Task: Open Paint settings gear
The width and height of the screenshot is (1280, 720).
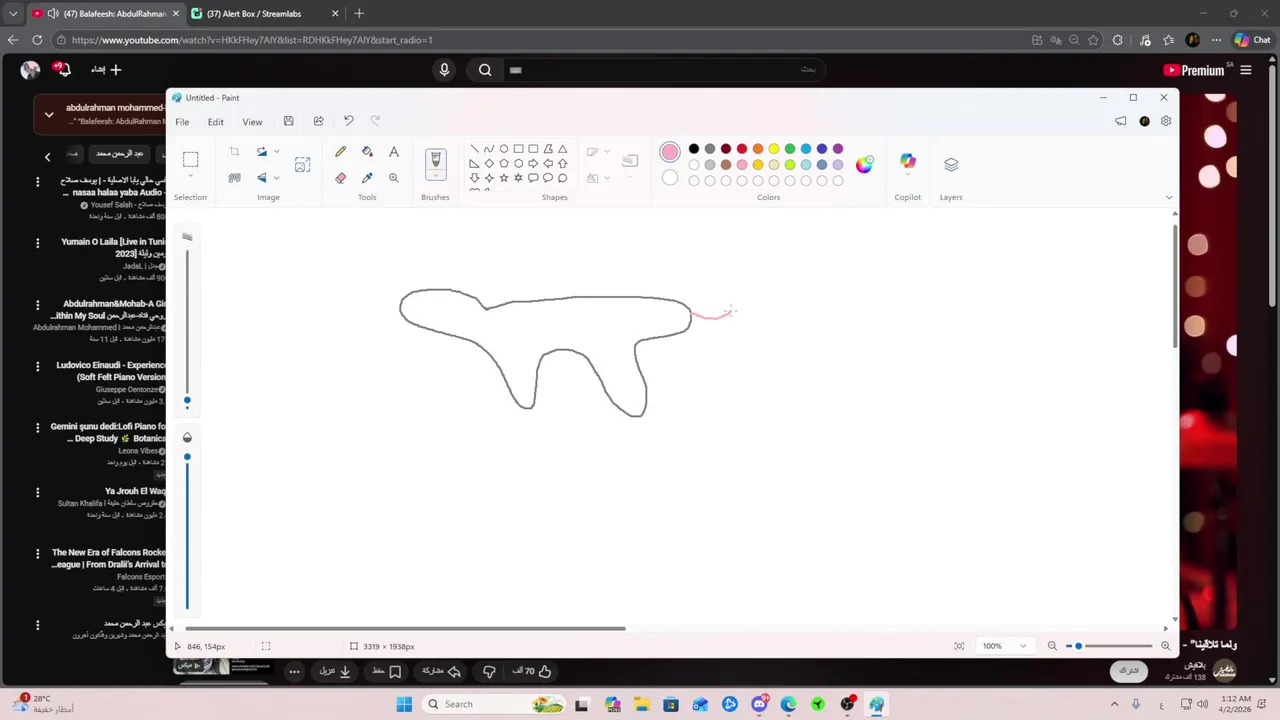Action: 1166,121
